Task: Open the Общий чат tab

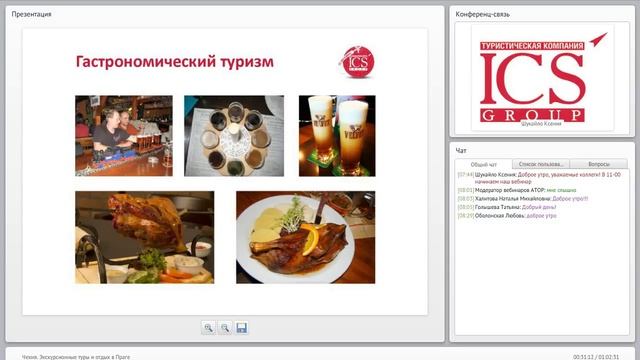Action: [x=484, y=164]
